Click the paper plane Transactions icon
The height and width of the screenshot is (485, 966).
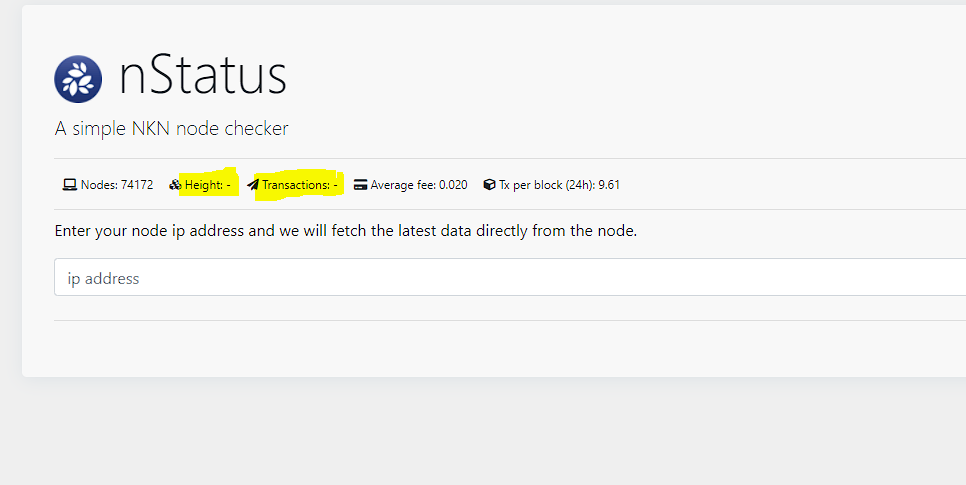pos(253,185)
